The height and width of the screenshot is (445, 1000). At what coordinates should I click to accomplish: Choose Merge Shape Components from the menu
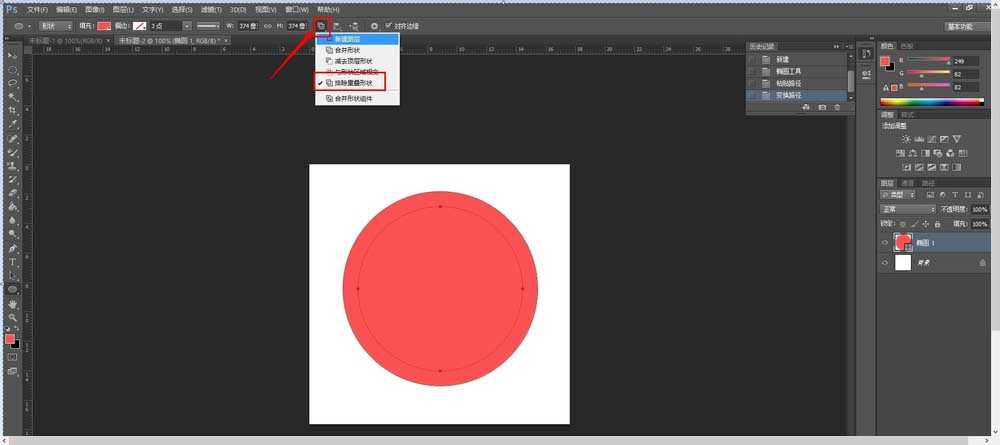point(353,98)
